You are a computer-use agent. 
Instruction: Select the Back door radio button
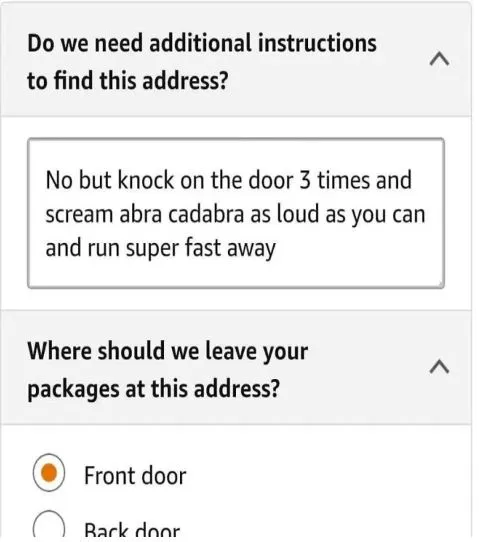pos(49,526)
